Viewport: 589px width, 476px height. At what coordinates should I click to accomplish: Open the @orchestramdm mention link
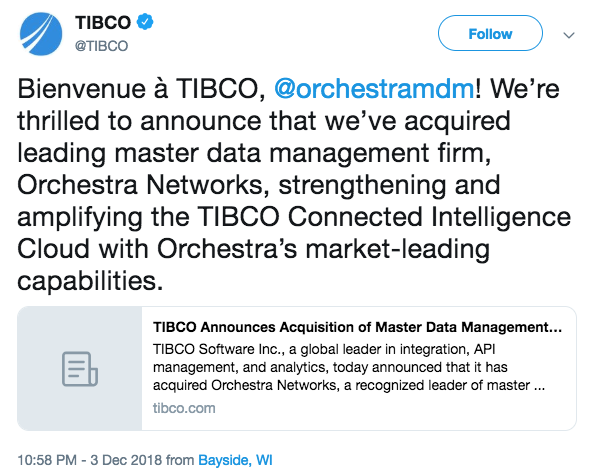pyautogui.click(x=374, y=89)
